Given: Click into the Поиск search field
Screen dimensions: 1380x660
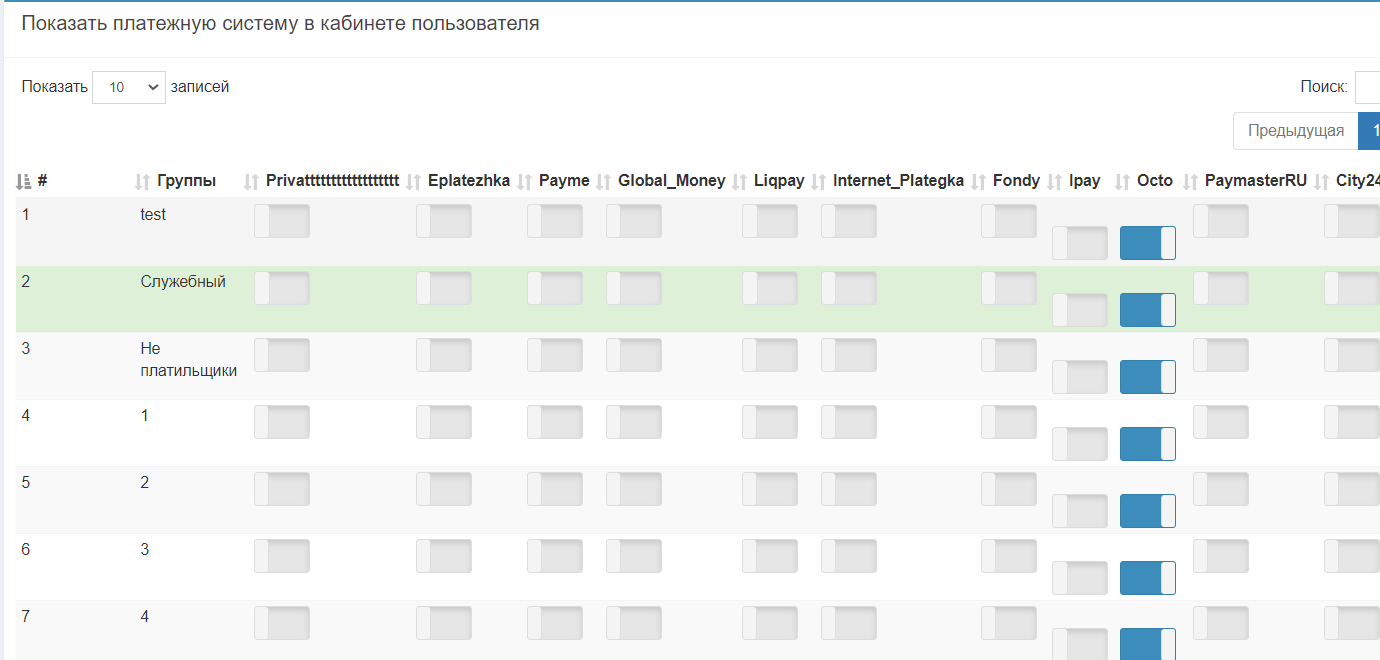Looking at the screenshot, I should point(1367,87).
